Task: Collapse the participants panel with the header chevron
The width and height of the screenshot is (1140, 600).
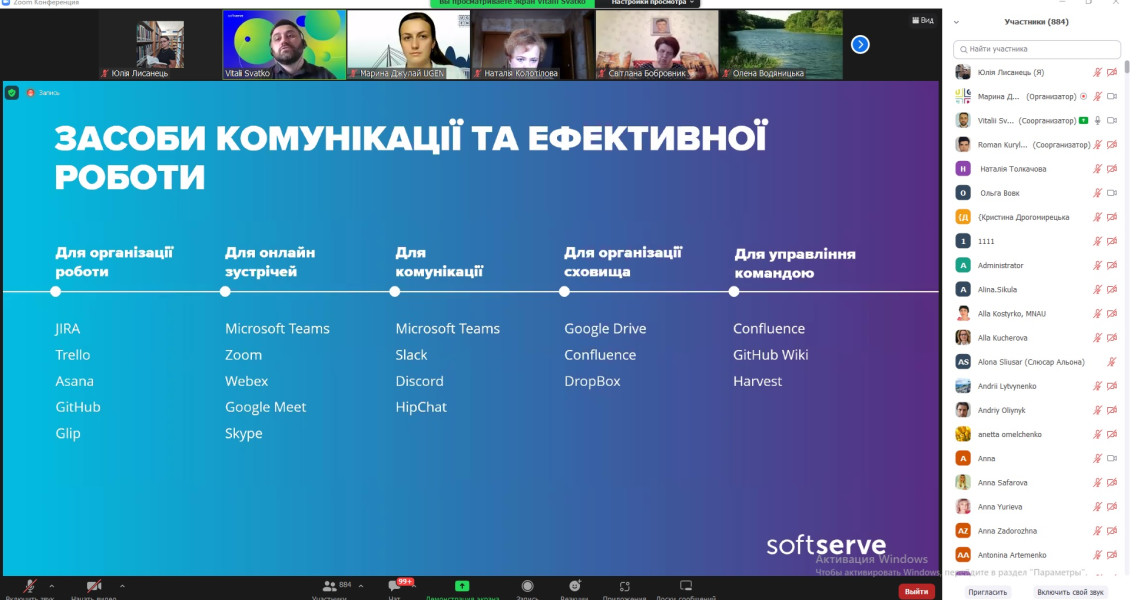Action: coord(956,22)
